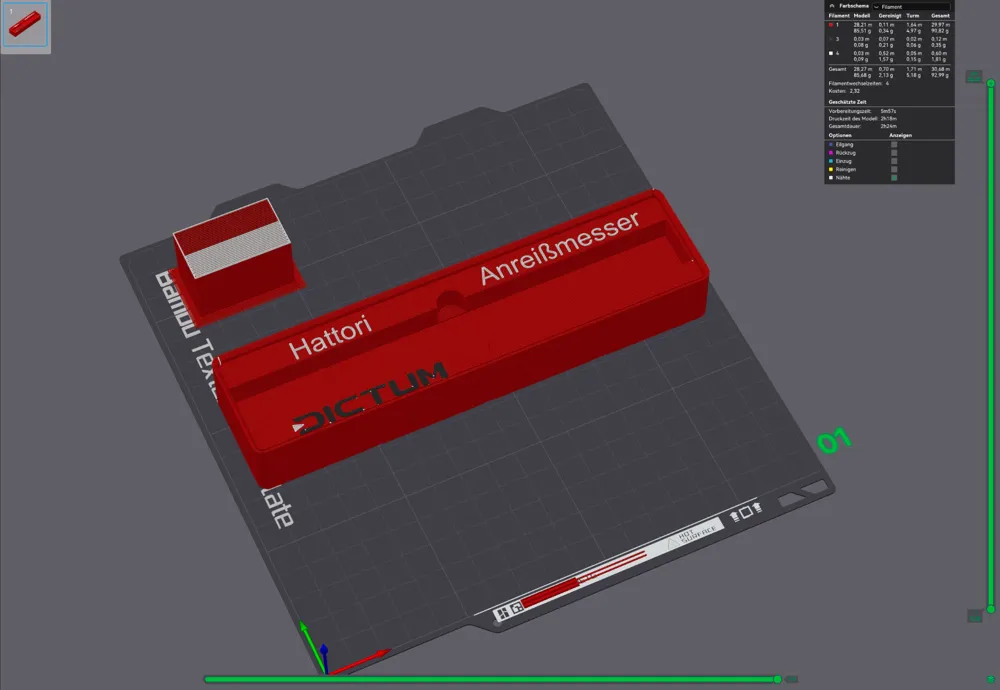Click lower layer number label on slider
Image resolution: width=1000 pixels, height=690 pixels.
coord(974,615)
